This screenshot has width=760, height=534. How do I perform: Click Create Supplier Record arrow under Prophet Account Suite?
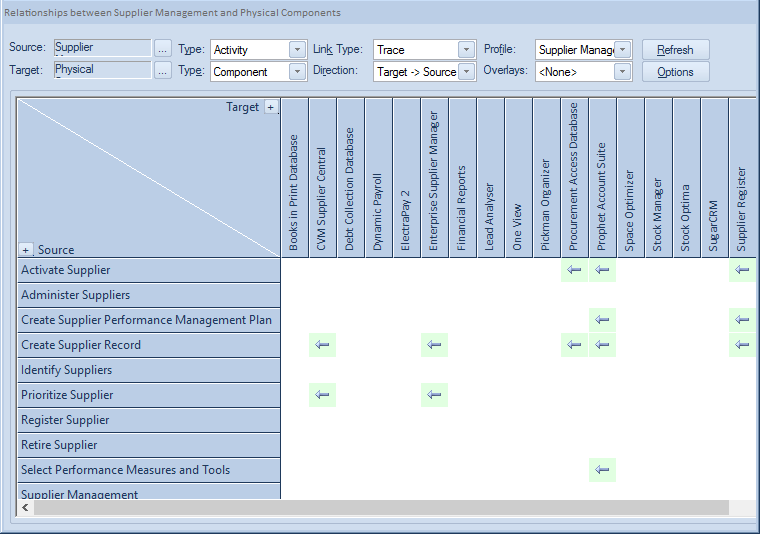coord(602,345)
